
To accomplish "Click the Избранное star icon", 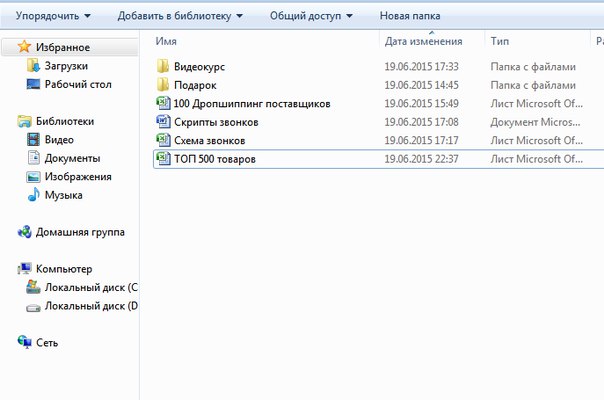I will pos(24,47).
